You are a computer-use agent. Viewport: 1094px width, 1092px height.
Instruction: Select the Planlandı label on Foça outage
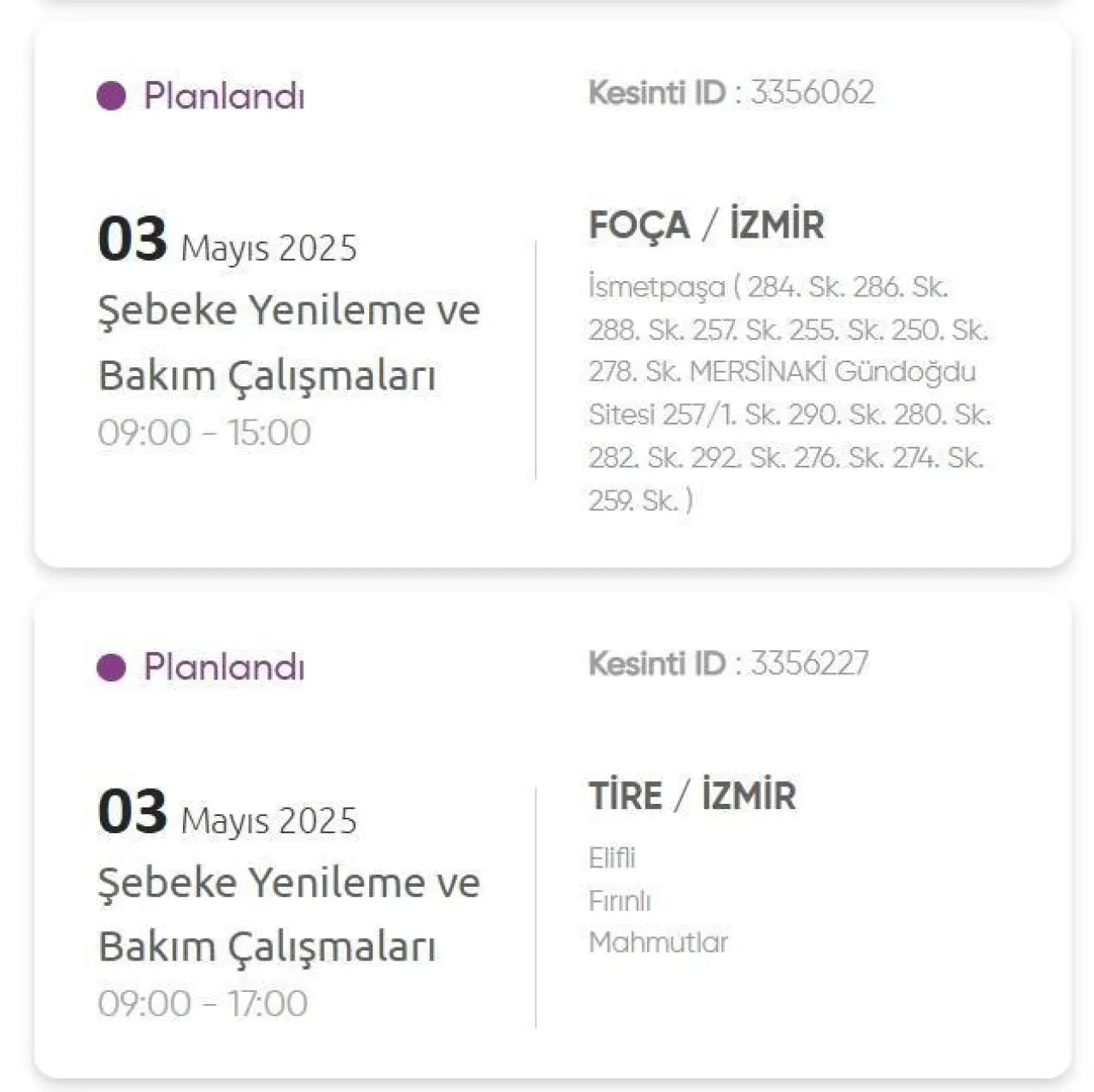point(224,96)
